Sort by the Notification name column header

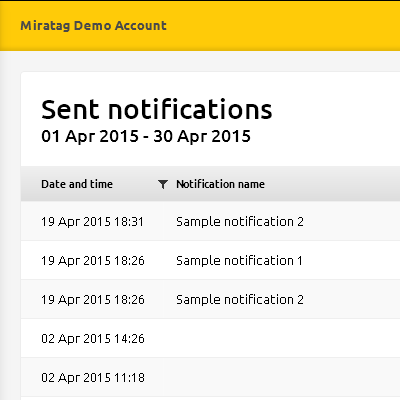coord(220,184)
